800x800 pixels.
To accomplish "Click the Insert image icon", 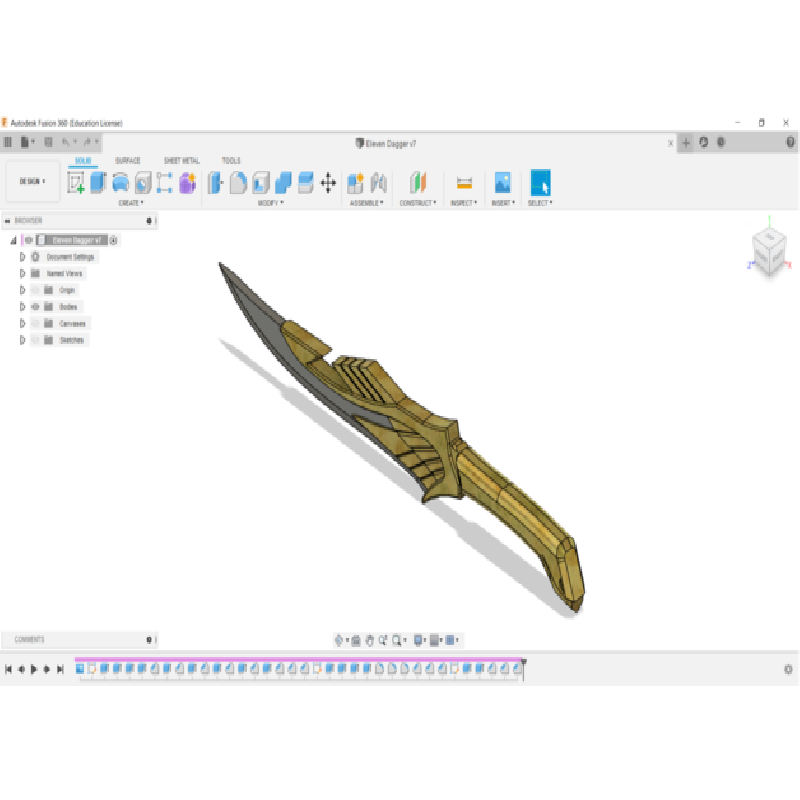I will (502, 183).
